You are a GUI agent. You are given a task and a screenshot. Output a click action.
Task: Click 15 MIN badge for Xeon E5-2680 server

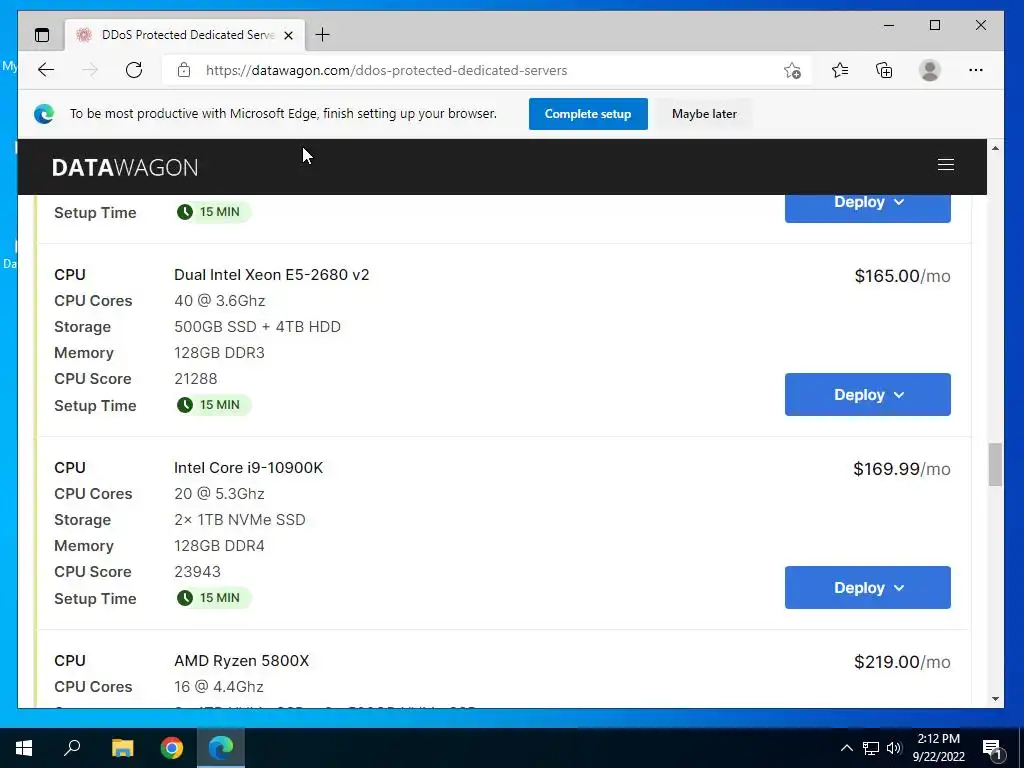(214, 405)
